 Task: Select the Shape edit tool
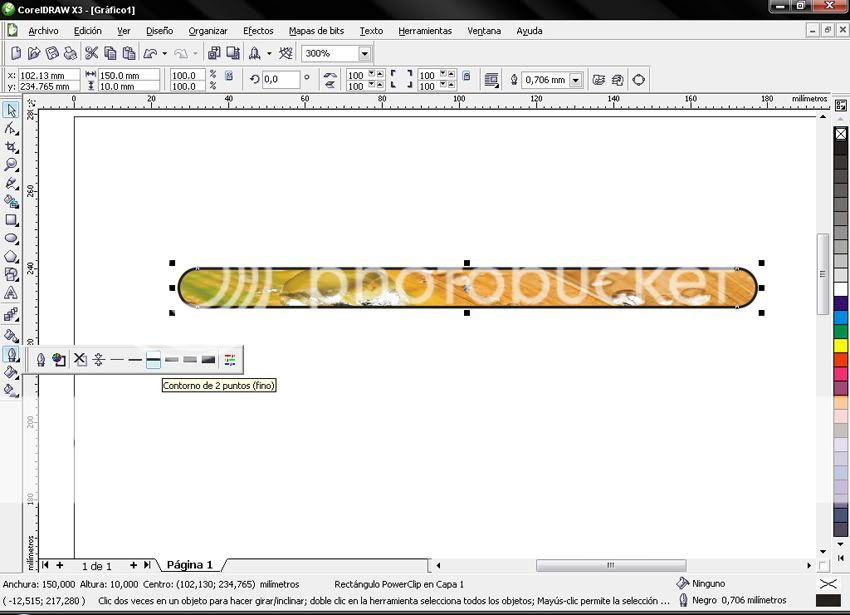[x=11, y=129]
